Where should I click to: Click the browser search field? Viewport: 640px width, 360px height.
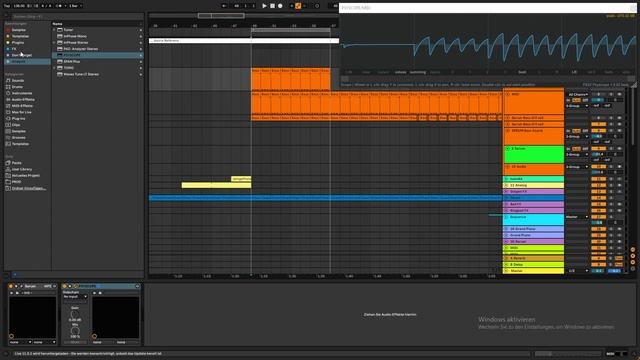[78, 17]
